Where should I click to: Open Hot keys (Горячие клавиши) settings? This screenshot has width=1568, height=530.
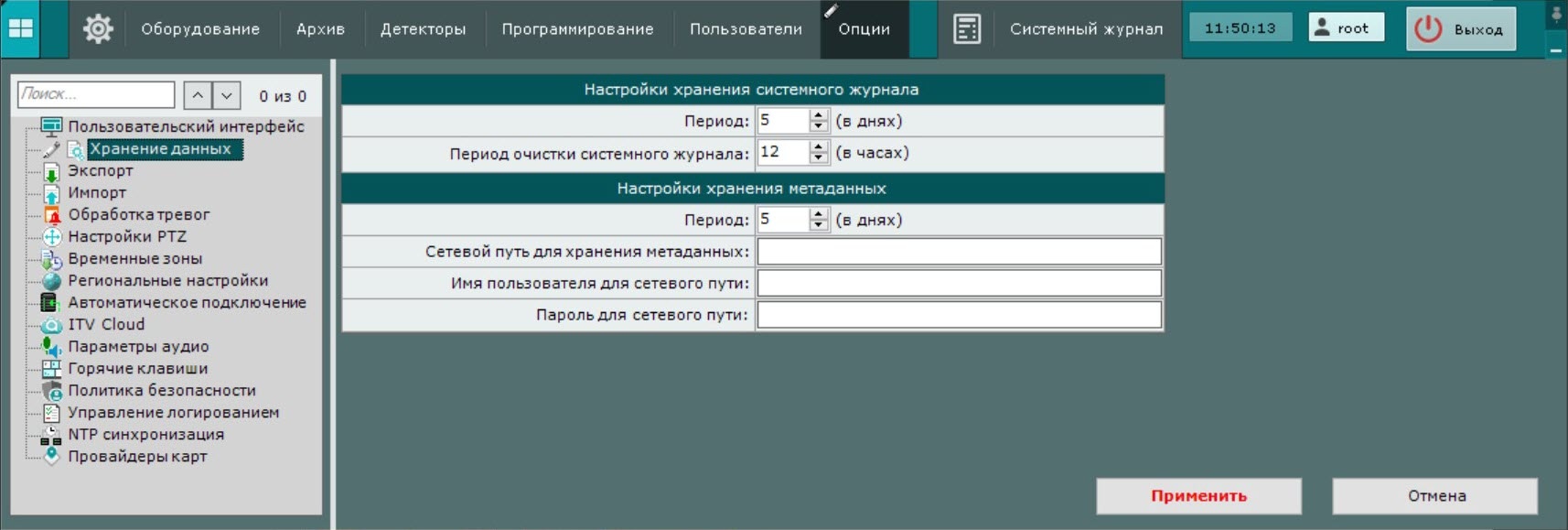point(137,369)
